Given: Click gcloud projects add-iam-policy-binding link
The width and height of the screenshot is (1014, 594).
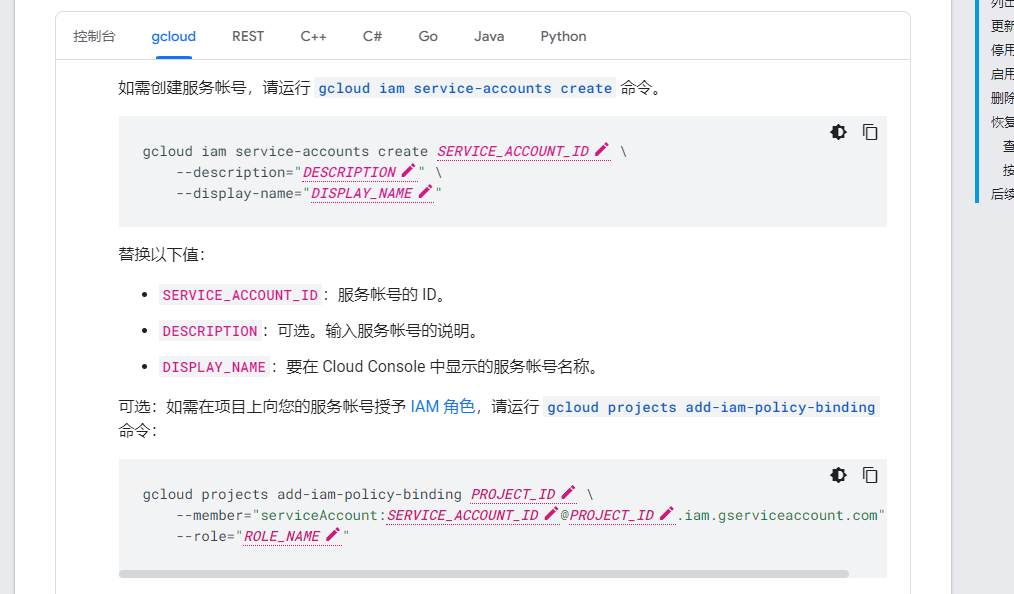Looking at the screenshot, I should (711, 407).
